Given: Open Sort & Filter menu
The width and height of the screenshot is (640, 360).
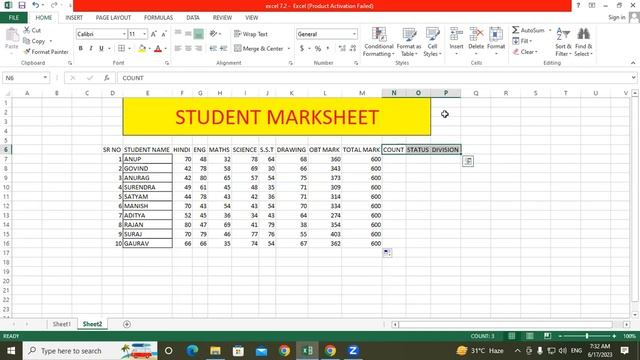Looking at the screenshot, I should click(563, 42).
